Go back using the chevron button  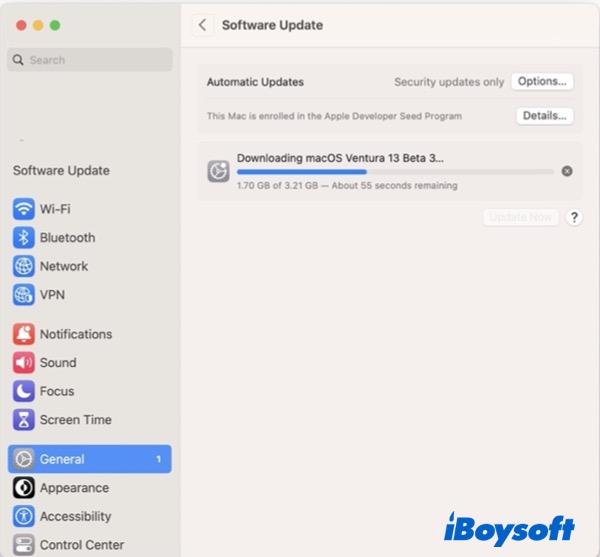click(x=203, y=25)
